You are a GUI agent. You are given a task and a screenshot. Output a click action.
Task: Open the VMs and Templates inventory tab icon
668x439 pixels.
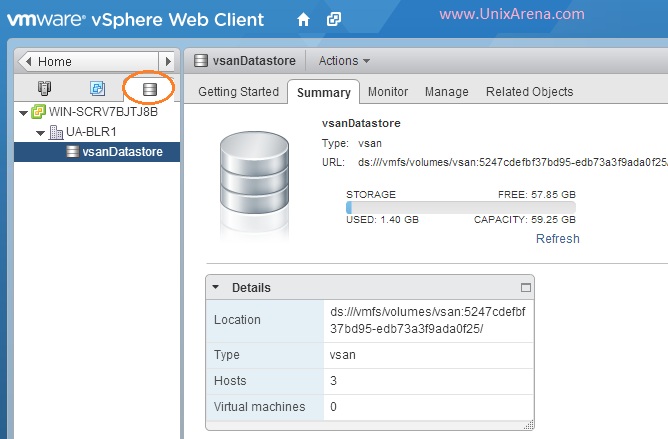pos(98,88)
